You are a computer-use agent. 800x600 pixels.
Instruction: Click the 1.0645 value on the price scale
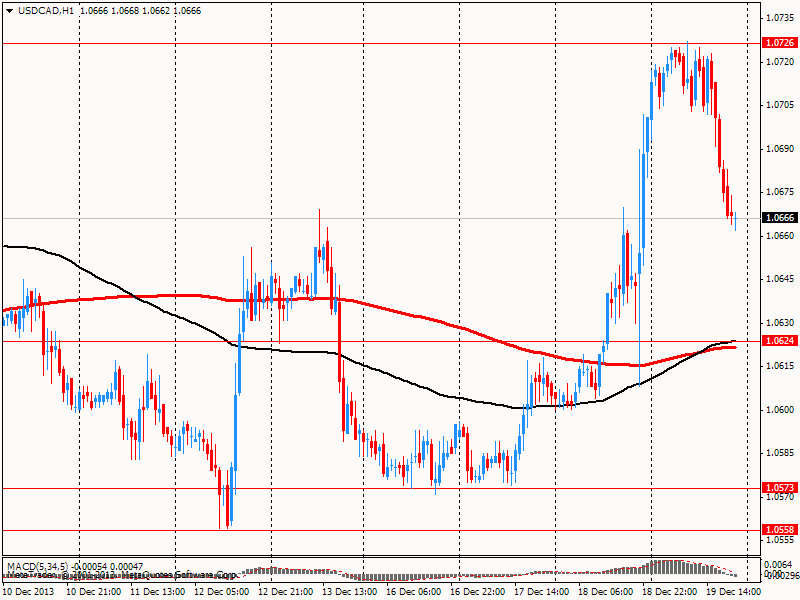click(780, 279)
